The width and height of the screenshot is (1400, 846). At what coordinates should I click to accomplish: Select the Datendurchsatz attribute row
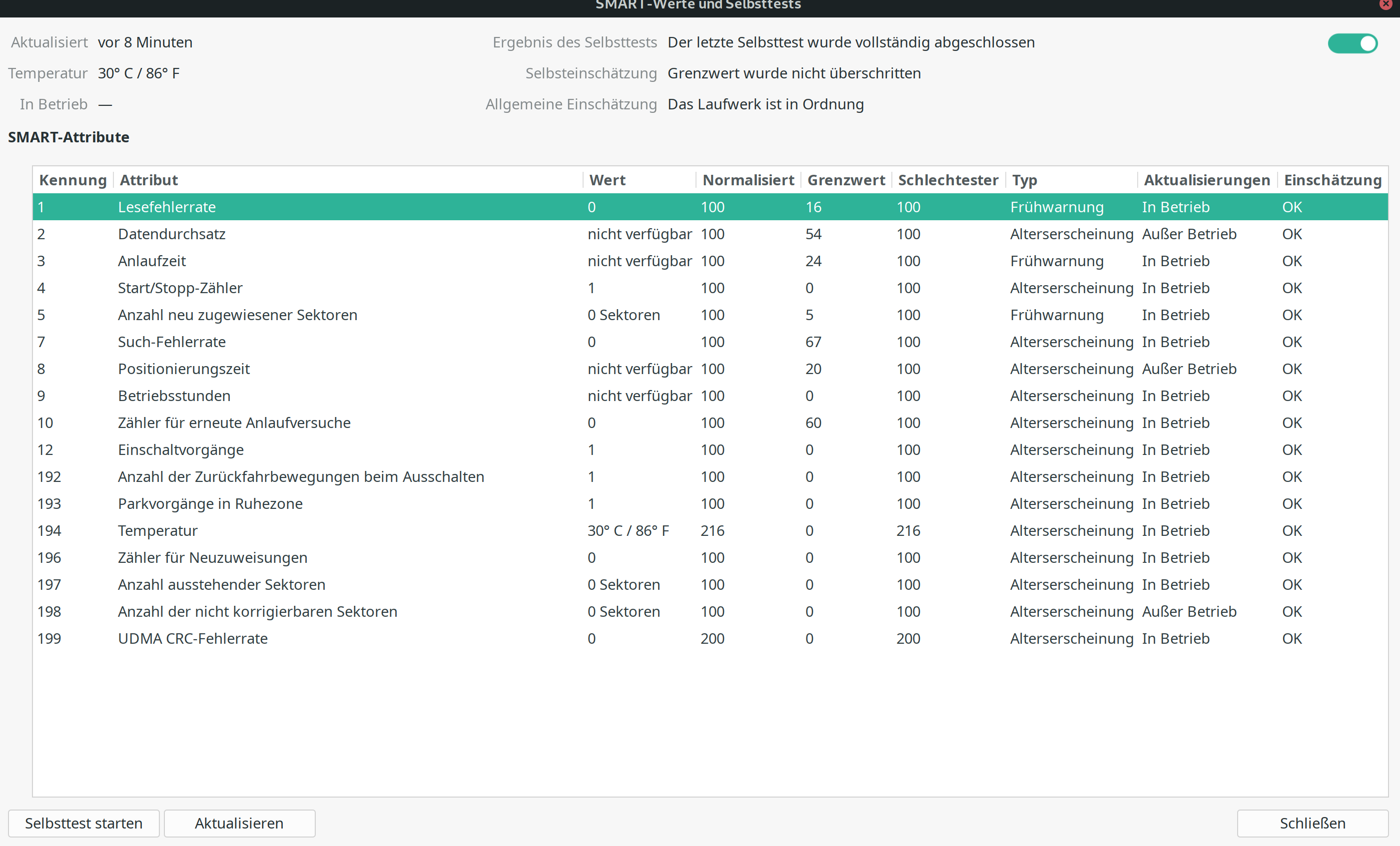(x=171, y=234)
